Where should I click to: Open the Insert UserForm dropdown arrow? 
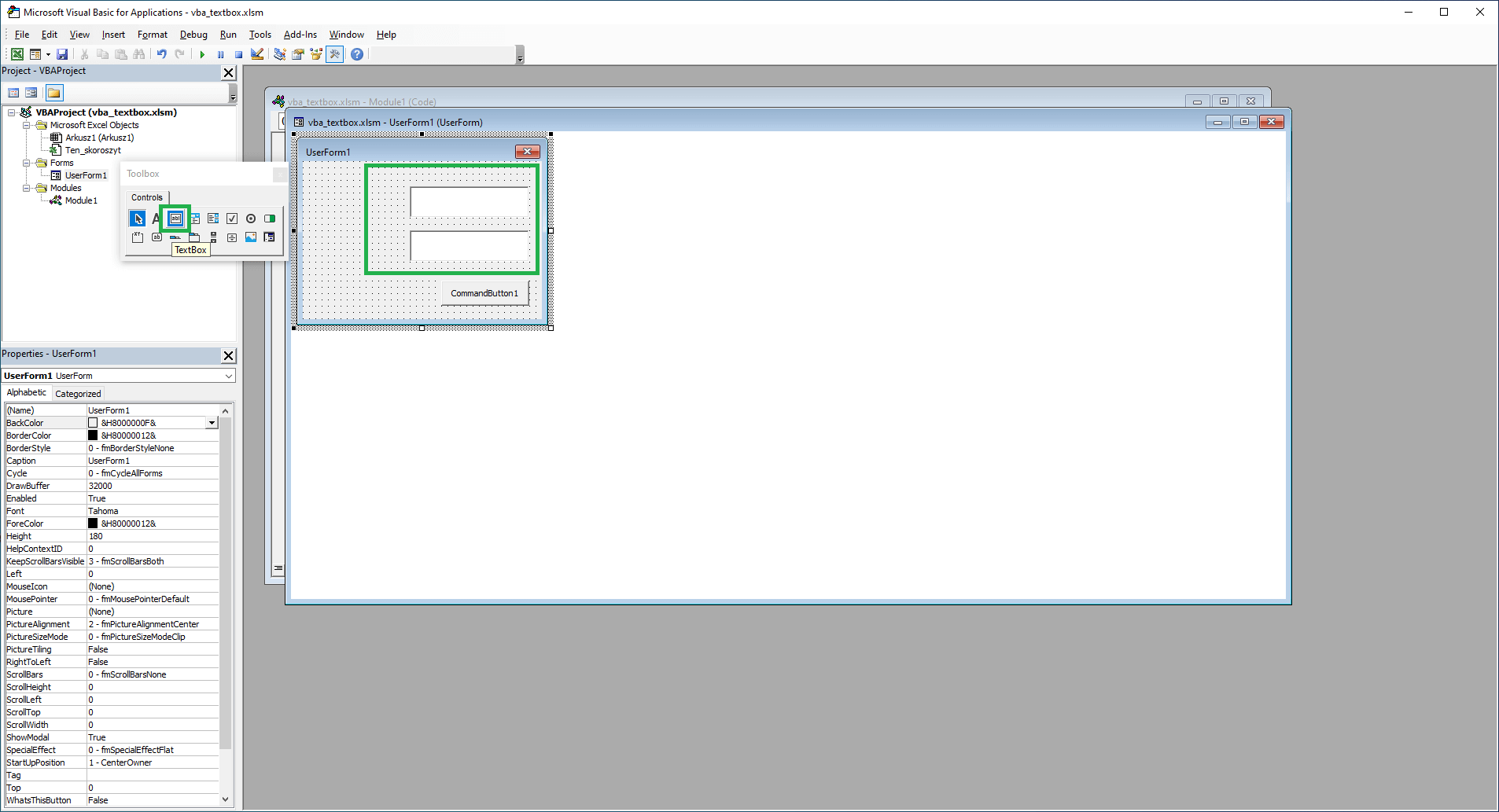48,55
